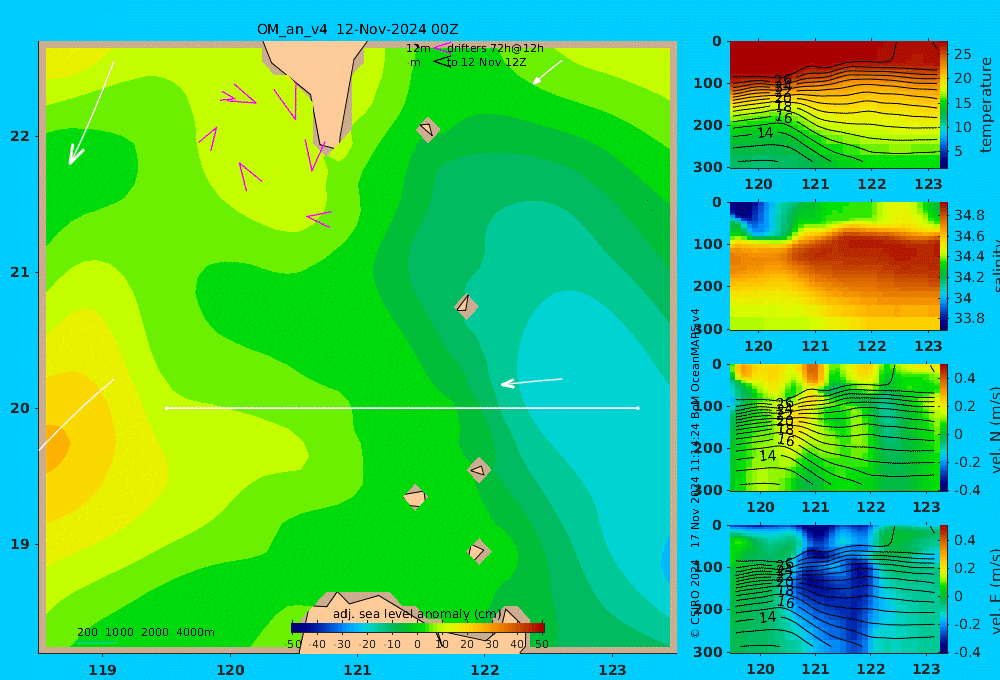This screenshot has width=1000, height=680.
Task: Click the 'drifters 72h@12h' legend text
Action: pyautogui.click(x=496, y=48)
